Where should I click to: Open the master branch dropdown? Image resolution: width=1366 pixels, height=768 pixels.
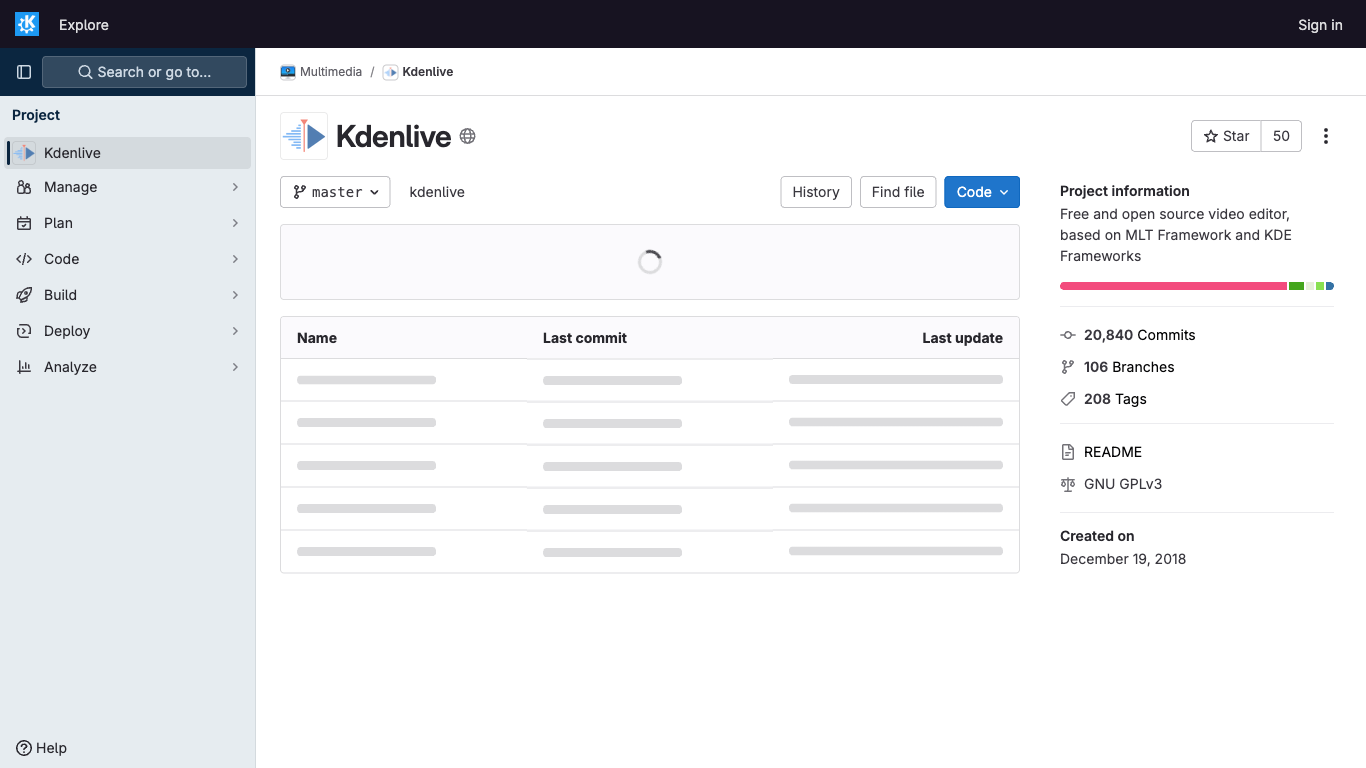[335, 192]
